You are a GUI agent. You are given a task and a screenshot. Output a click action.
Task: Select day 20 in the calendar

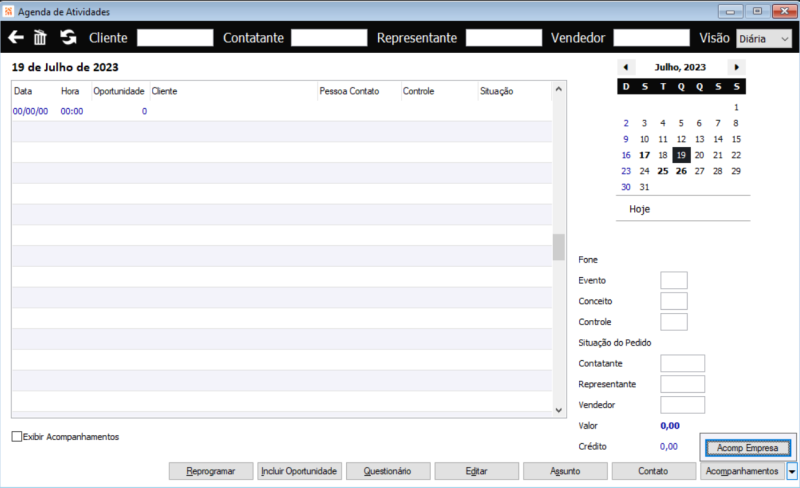[x=699, y=155]
